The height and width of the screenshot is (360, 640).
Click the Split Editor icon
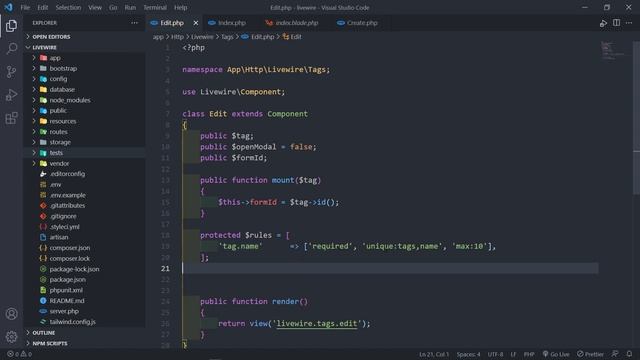pos(616,23)
